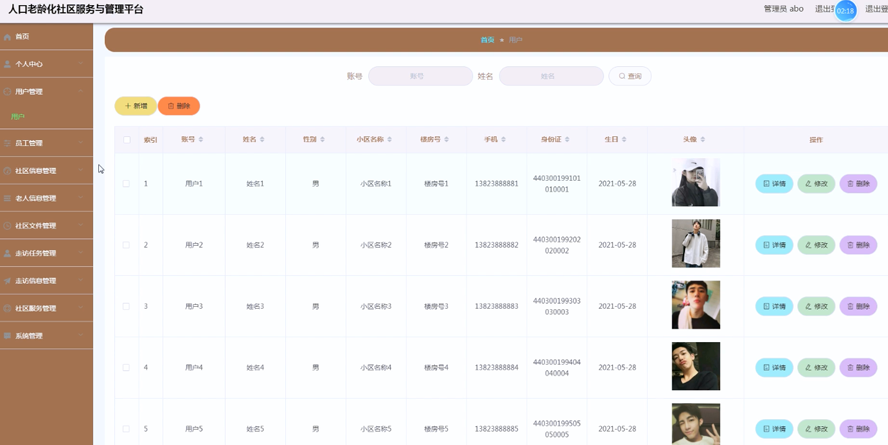The image size is (888, 445).
Task: Tick the checkbox for 用户3 row
Action: (x=126, y=306)
